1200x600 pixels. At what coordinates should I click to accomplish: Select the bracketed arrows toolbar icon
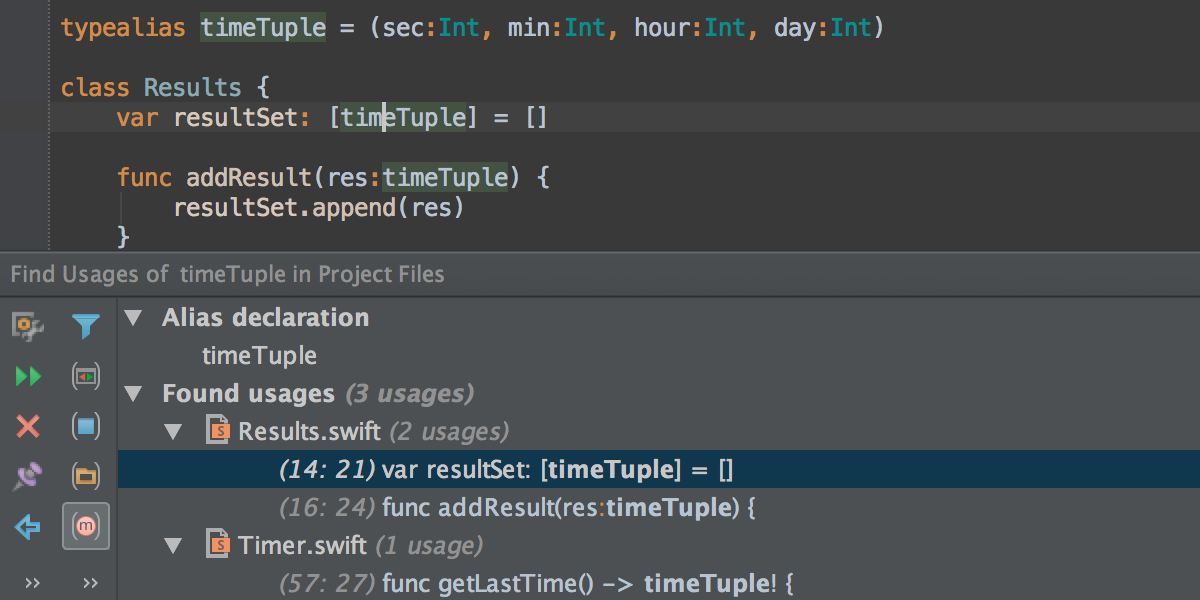(86, 375)
